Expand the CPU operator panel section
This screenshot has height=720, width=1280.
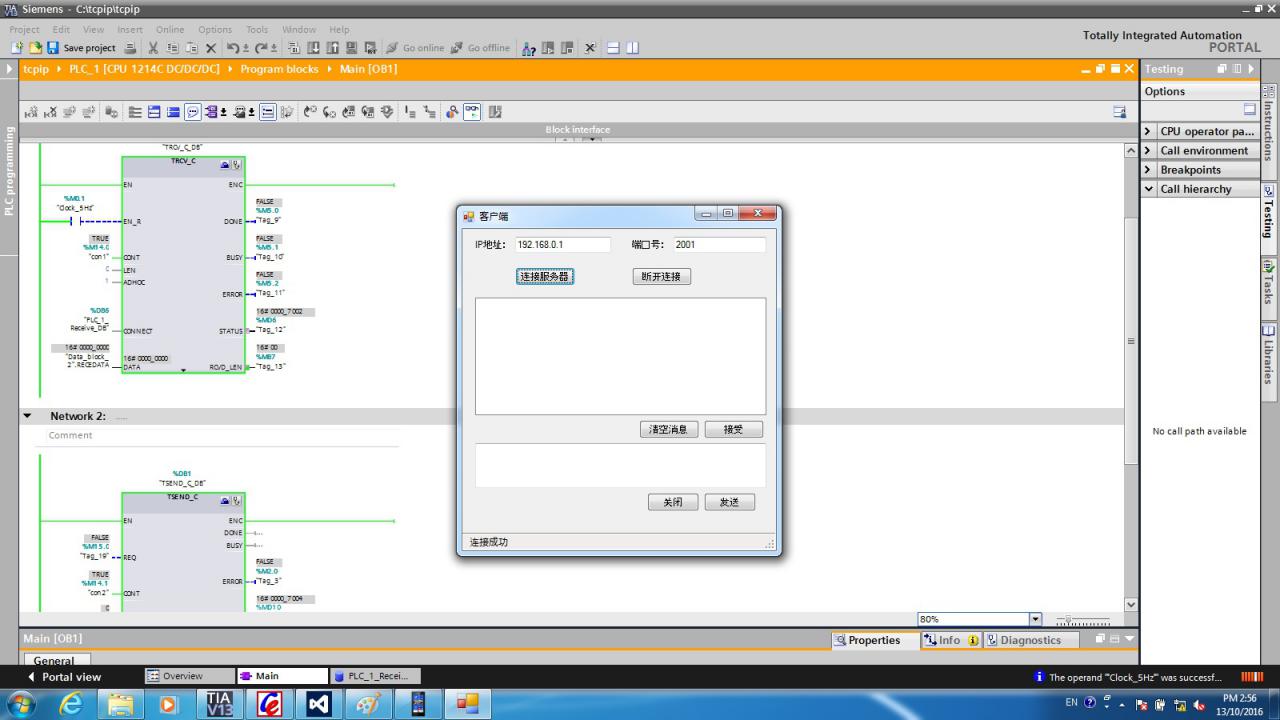pos(1148,131)
